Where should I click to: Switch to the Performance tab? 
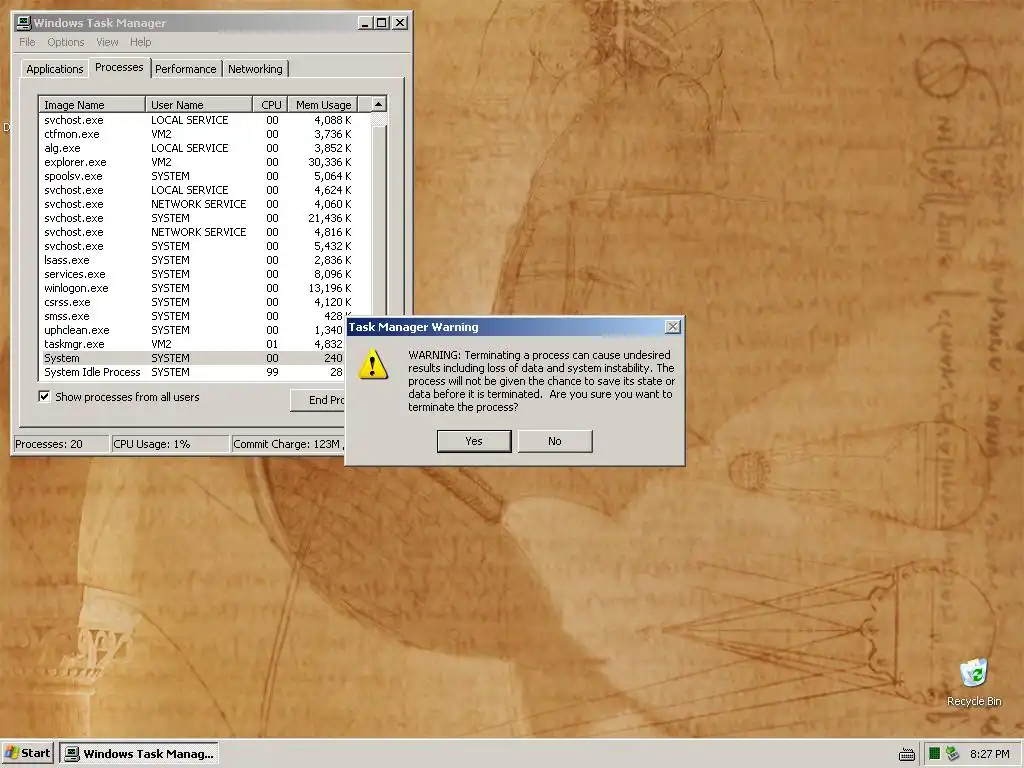pyautogui.click(x=185, y=69)
